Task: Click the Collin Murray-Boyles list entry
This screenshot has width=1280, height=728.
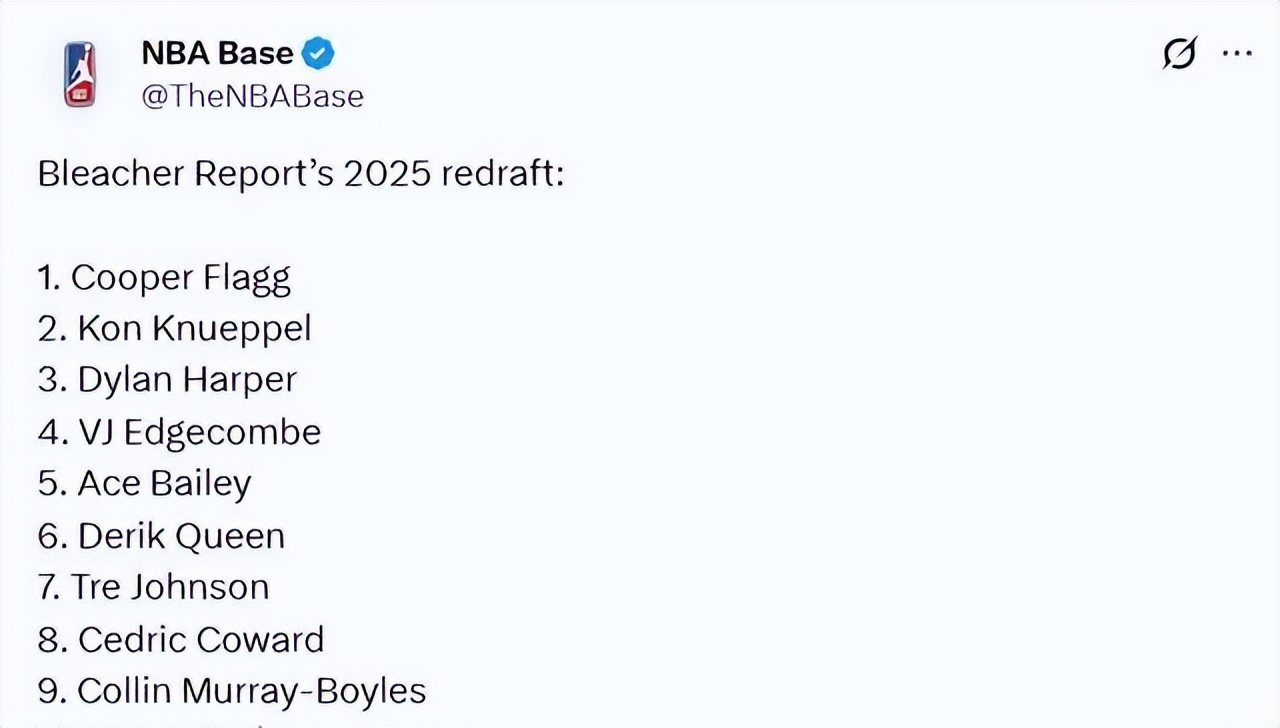Action: click(x=251, y=691)
